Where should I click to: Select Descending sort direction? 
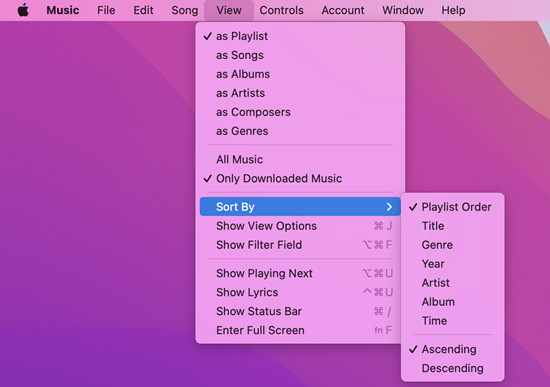tap(452, 368)
